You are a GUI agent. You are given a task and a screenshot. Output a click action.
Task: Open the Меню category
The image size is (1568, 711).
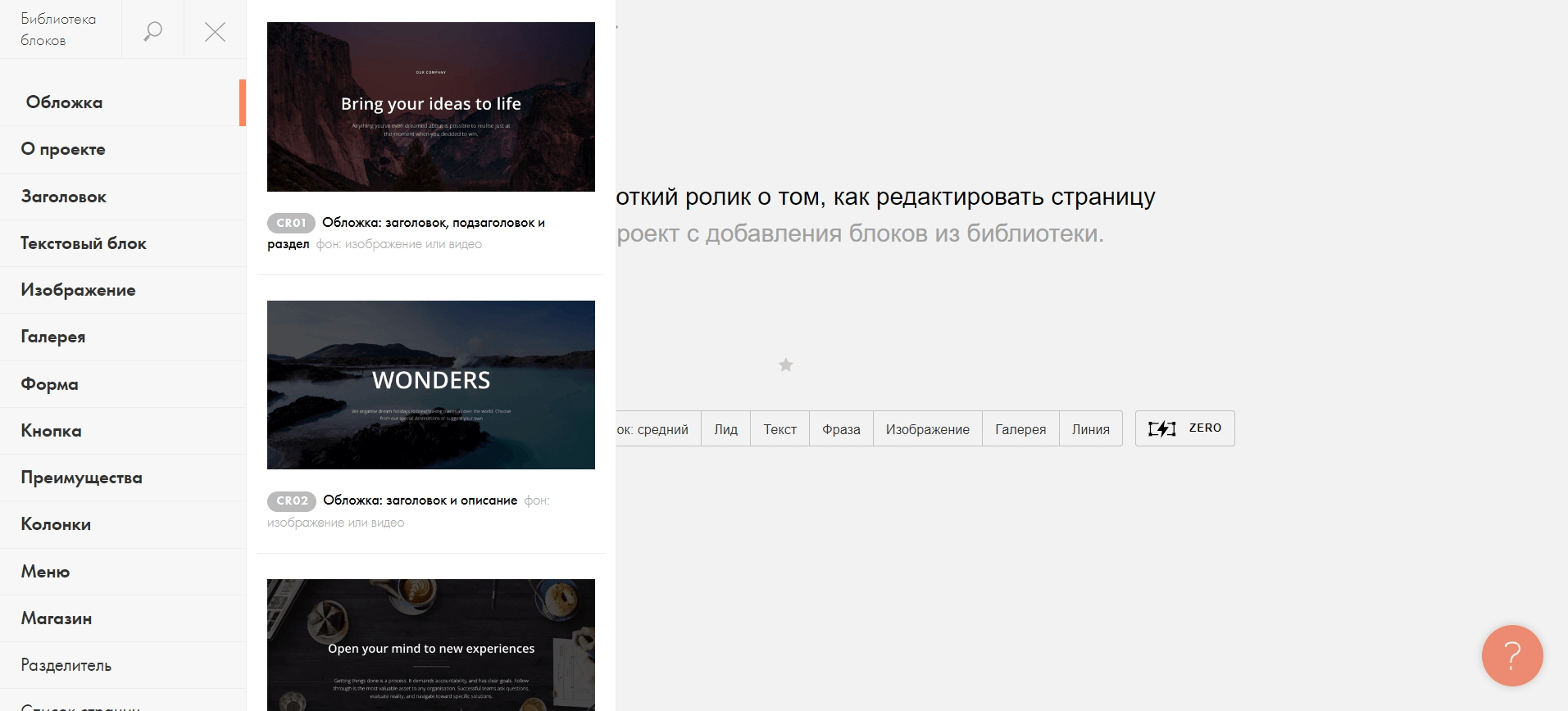point(123,572)
